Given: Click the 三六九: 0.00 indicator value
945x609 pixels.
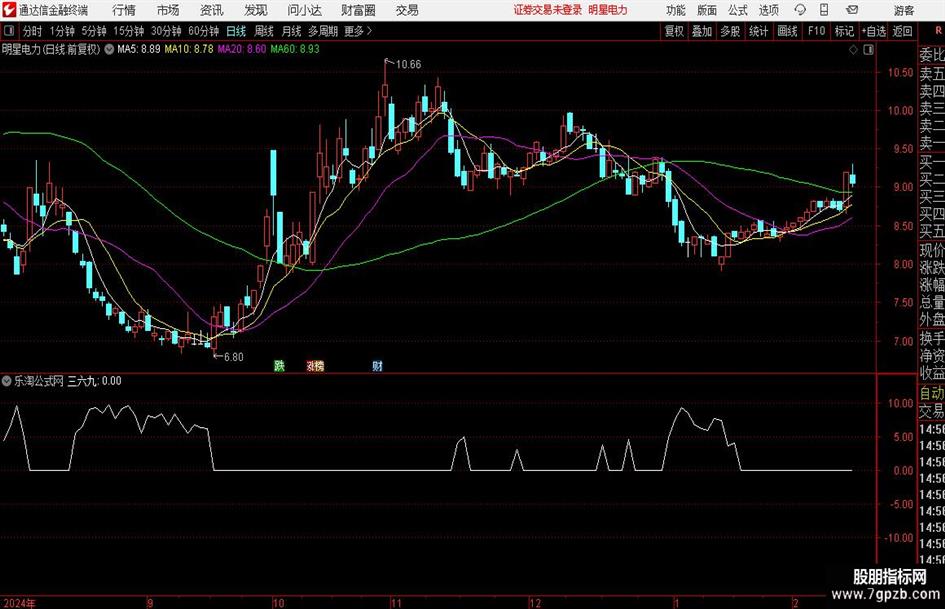Looking at the screenshot, I should [x=94, y=381].
